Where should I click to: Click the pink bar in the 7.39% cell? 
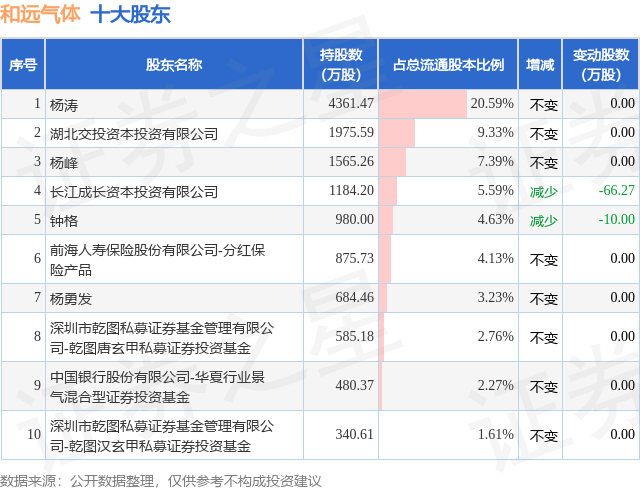point(392,162)
